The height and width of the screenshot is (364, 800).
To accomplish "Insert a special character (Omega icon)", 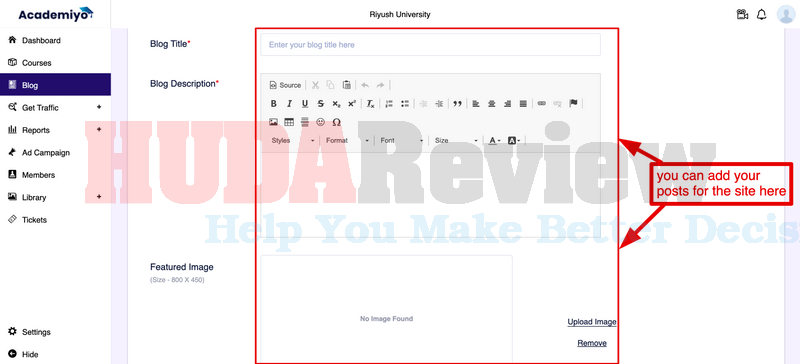I will pyautogui.click(x=336, y=122).
